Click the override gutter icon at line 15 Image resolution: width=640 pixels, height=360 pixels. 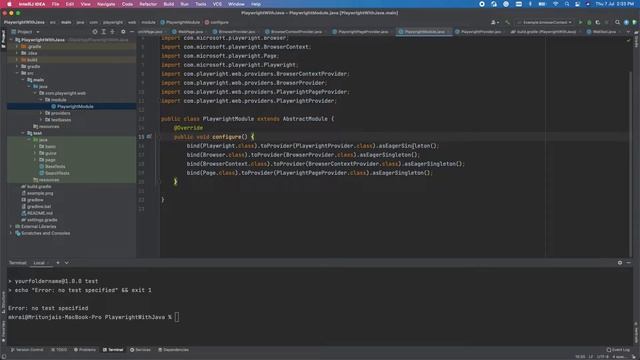[x=149, y=136]
